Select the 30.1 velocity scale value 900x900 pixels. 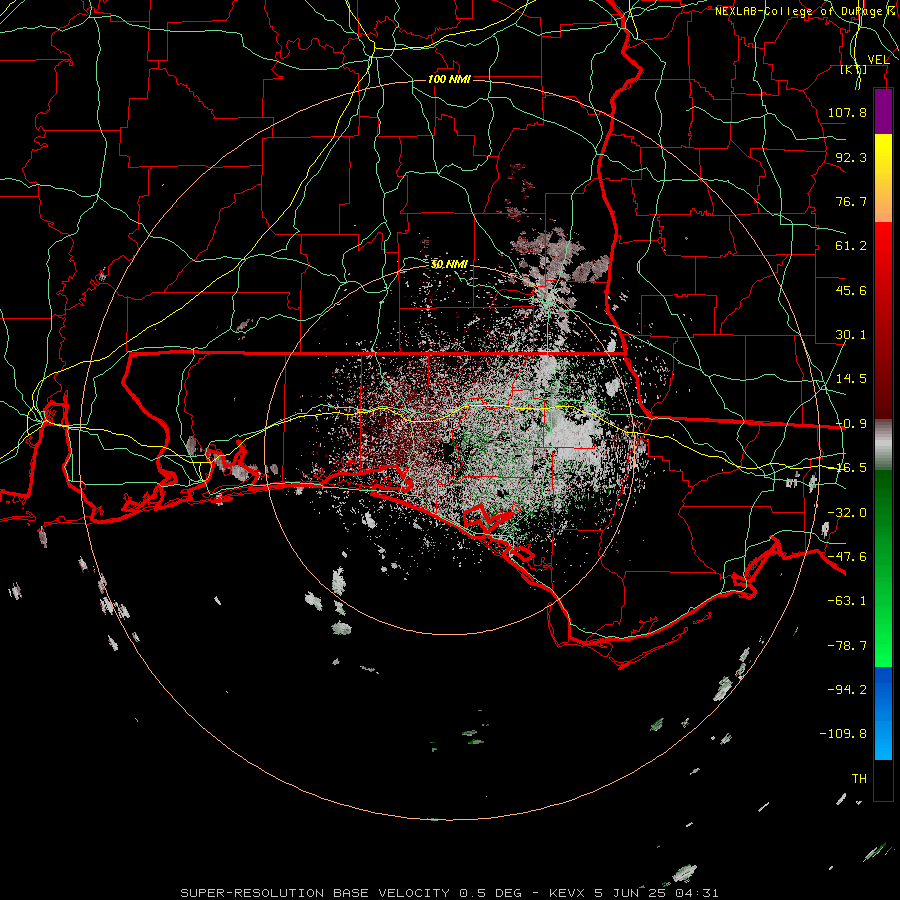pos(851,335)
